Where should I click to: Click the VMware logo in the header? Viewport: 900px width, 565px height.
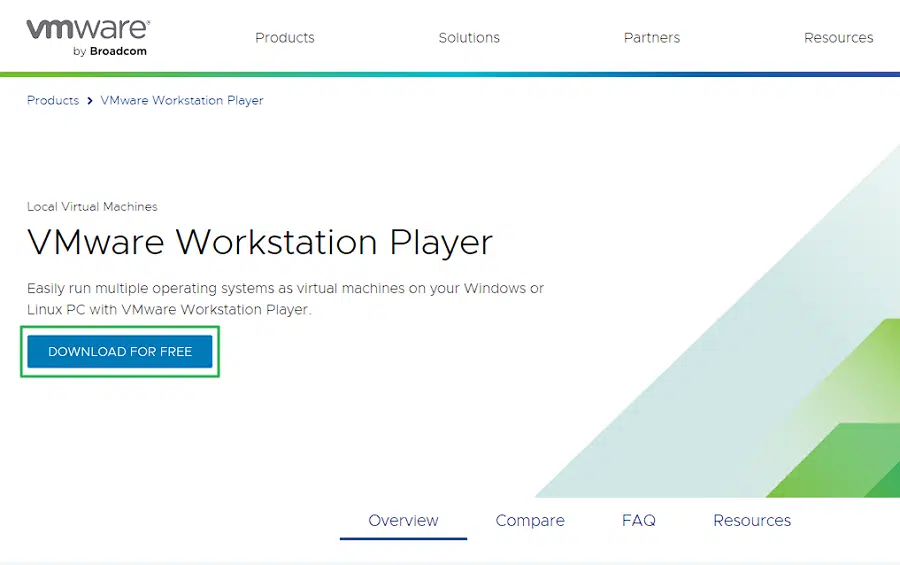coord(86,29)
